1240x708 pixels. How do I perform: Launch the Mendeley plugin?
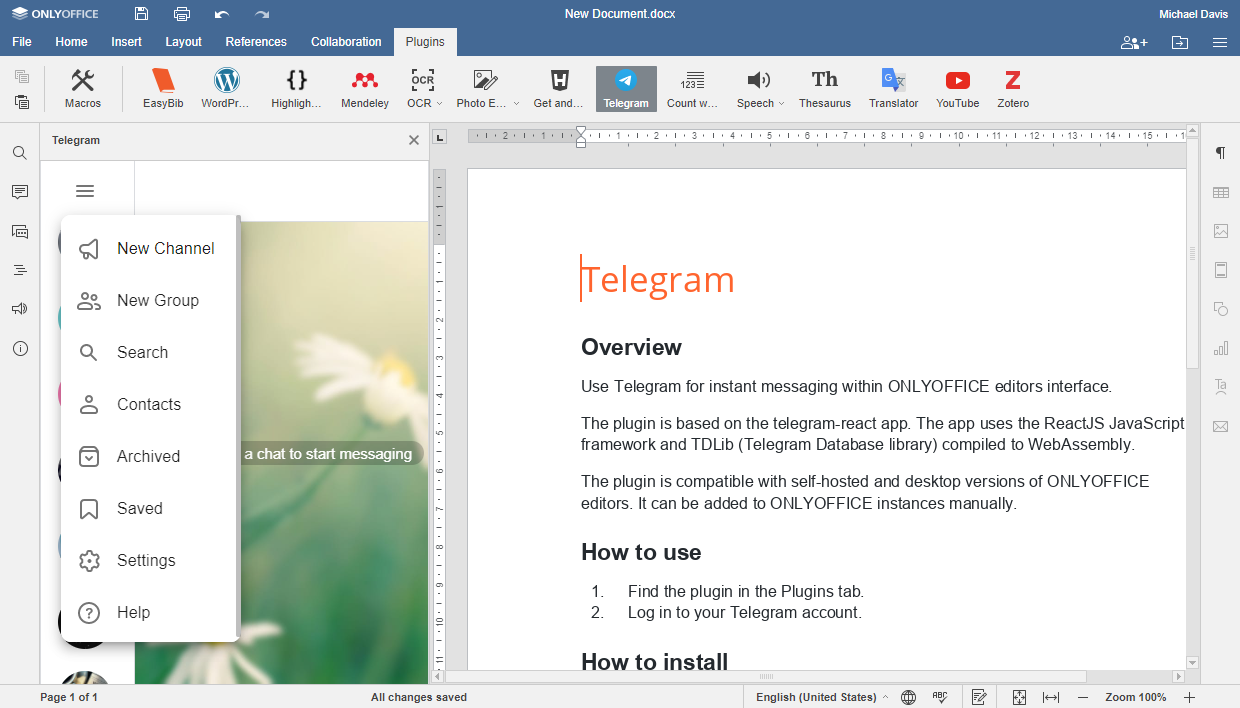click(365, 89)
